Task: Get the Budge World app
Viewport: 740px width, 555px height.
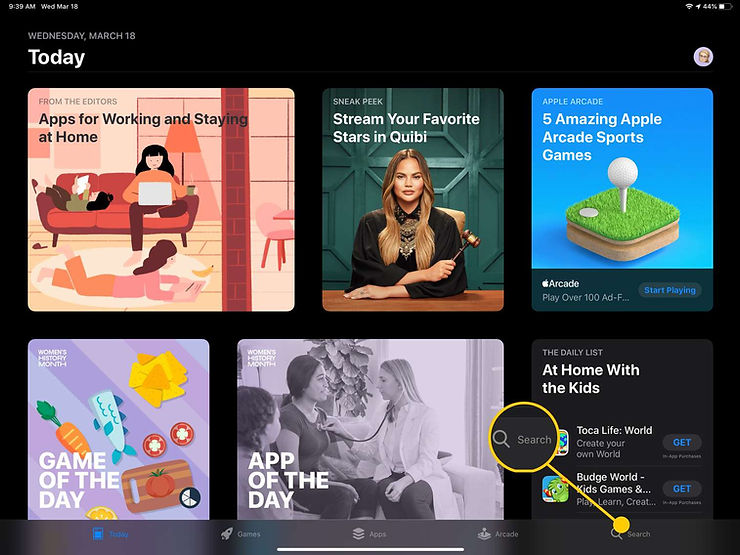Action: coord(681,488)
